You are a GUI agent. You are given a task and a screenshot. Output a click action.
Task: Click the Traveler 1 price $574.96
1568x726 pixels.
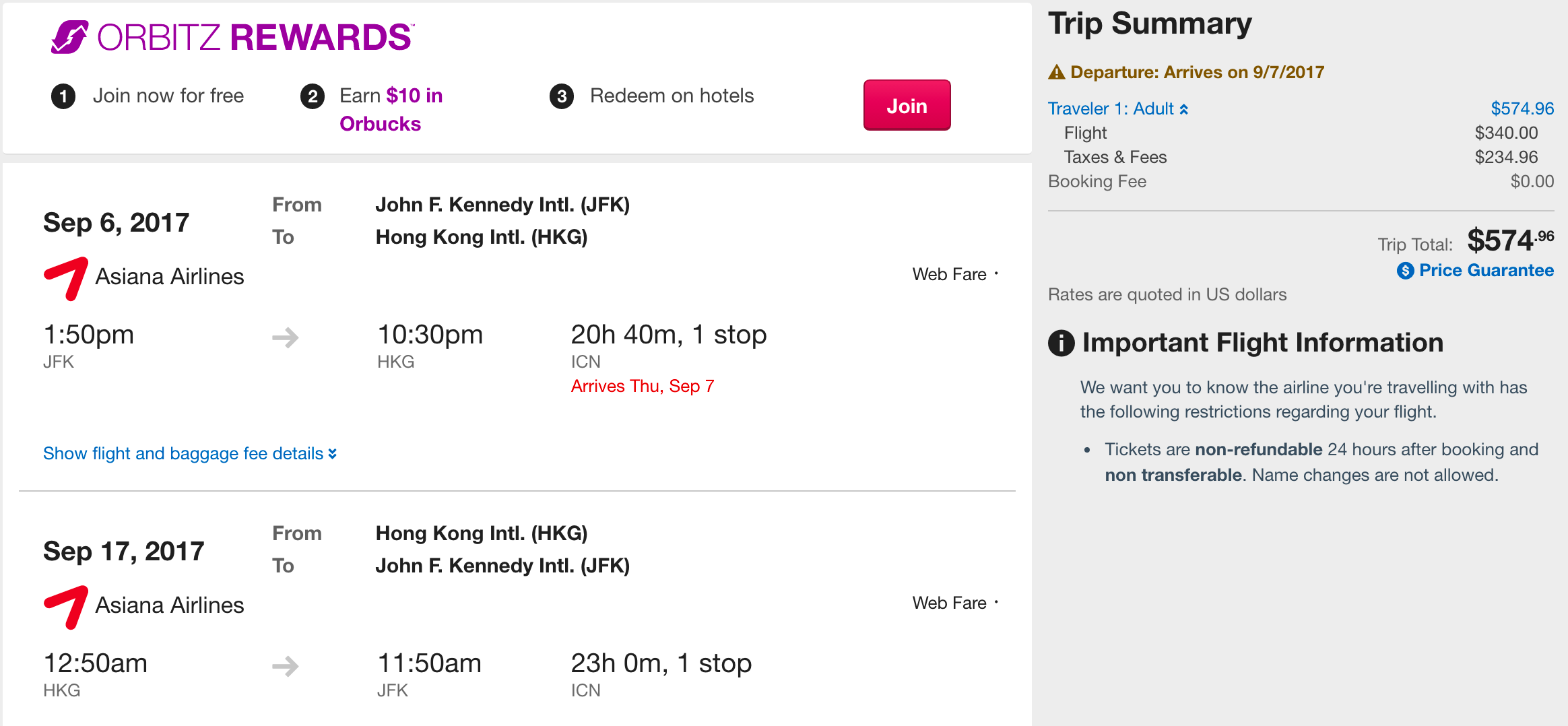tap(1522, 108)
